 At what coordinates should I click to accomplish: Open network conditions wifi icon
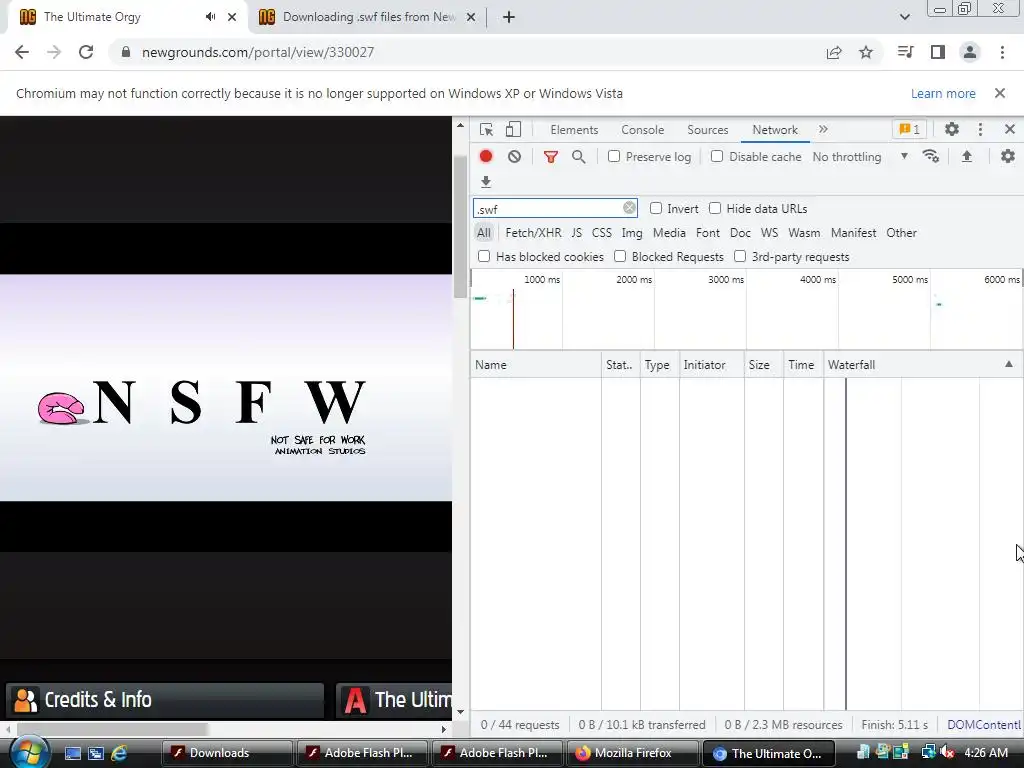931,157
